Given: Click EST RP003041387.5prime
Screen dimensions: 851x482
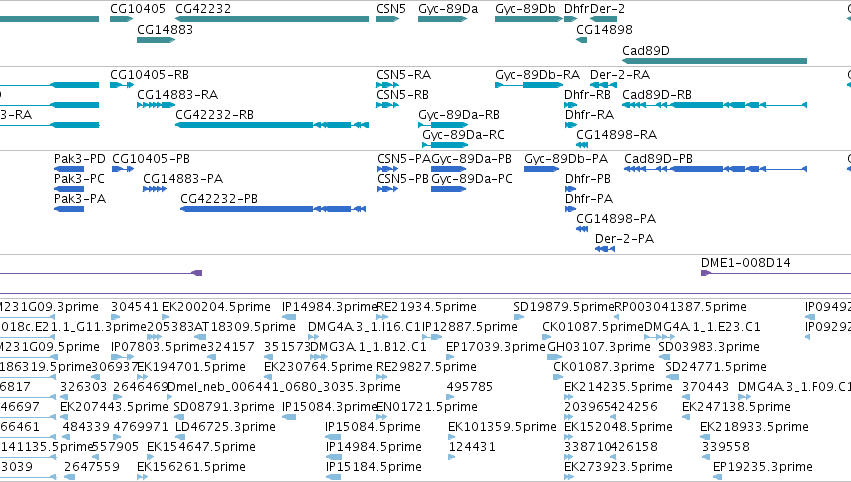Looking at the screenshot, I should click(x=680, y=307).
